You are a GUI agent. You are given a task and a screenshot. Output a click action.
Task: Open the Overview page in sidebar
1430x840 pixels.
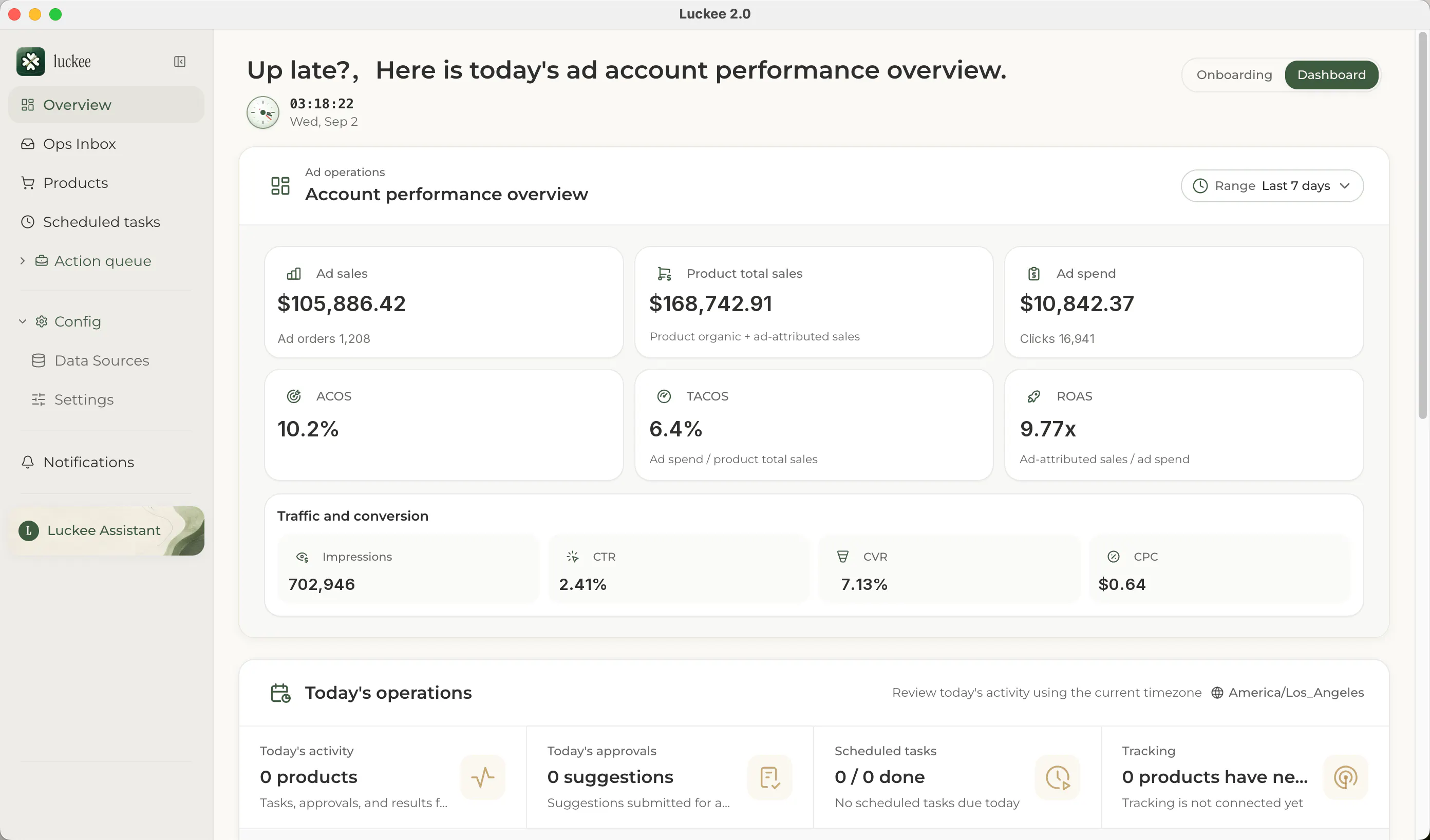click(106, 104)
